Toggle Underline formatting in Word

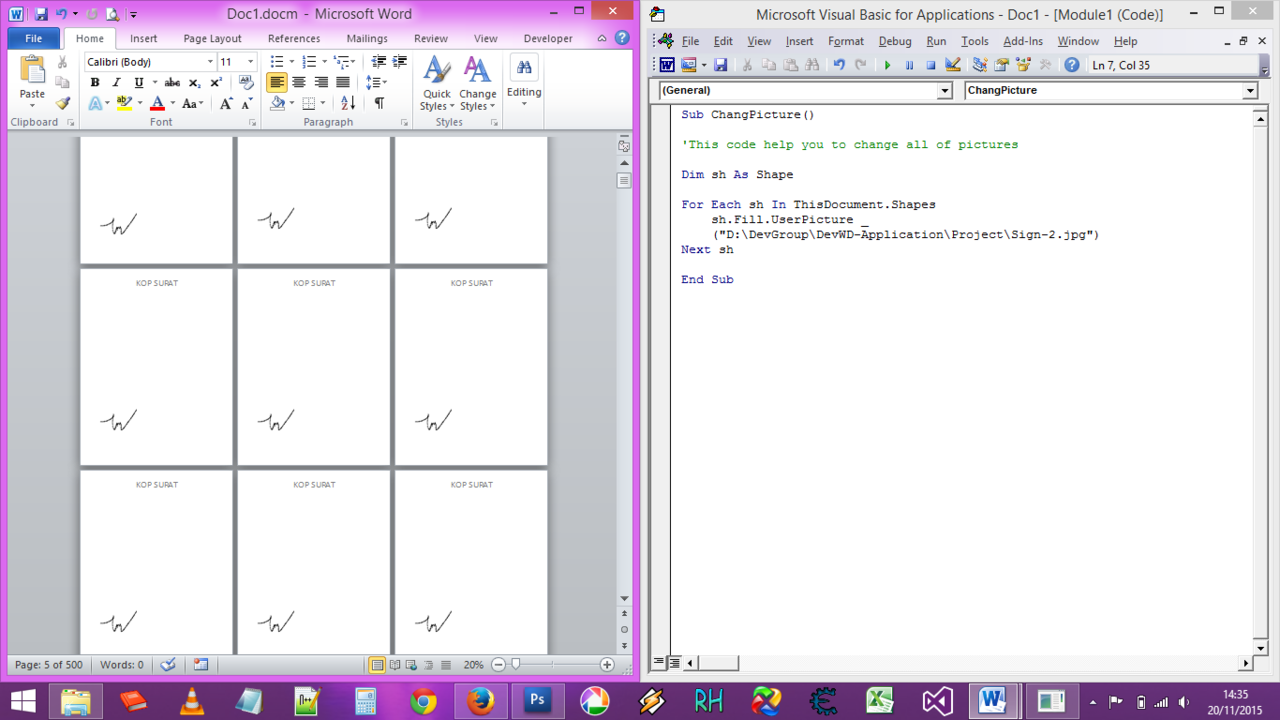pos(138,83)
